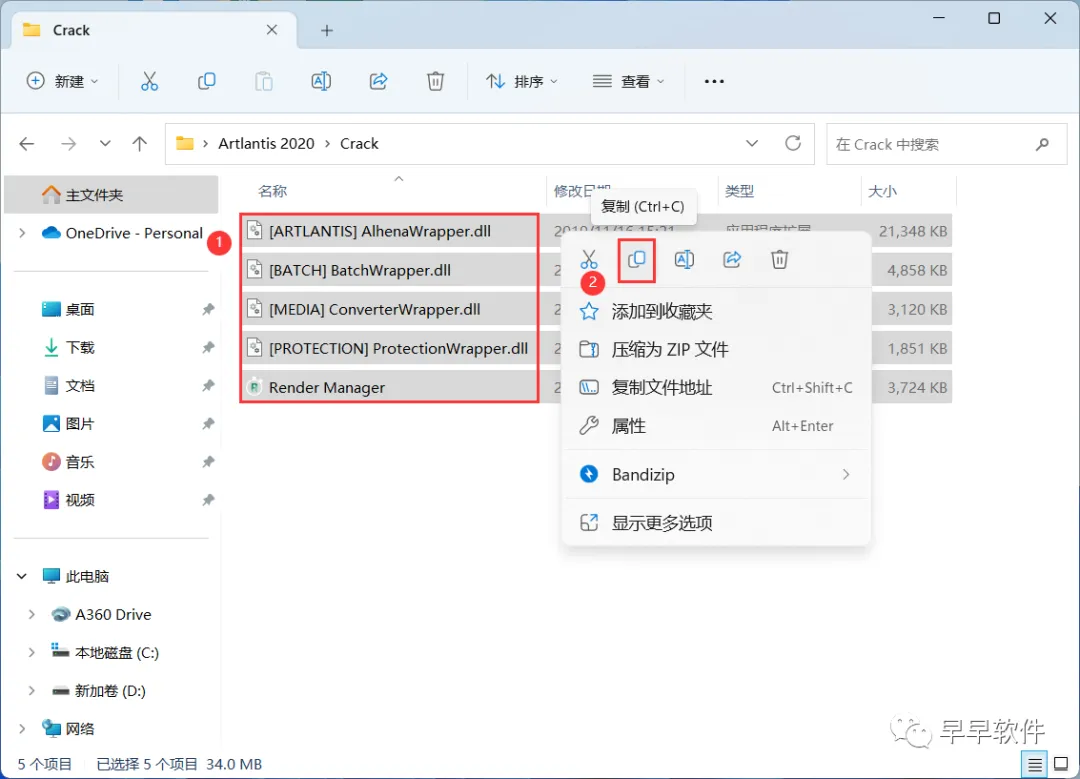
Task: Open the 排序 (Sort) dropdown
Action: click(522, 81)
